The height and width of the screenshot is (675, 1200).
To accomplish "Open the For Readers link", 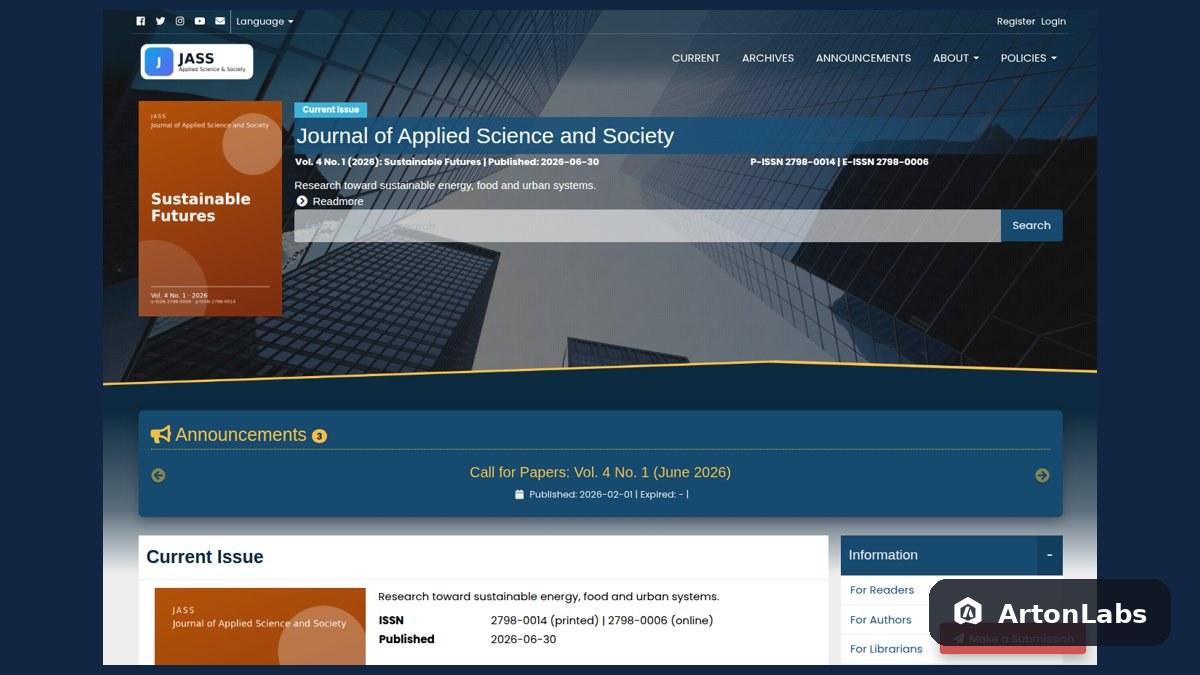I will tap(882, 590).
